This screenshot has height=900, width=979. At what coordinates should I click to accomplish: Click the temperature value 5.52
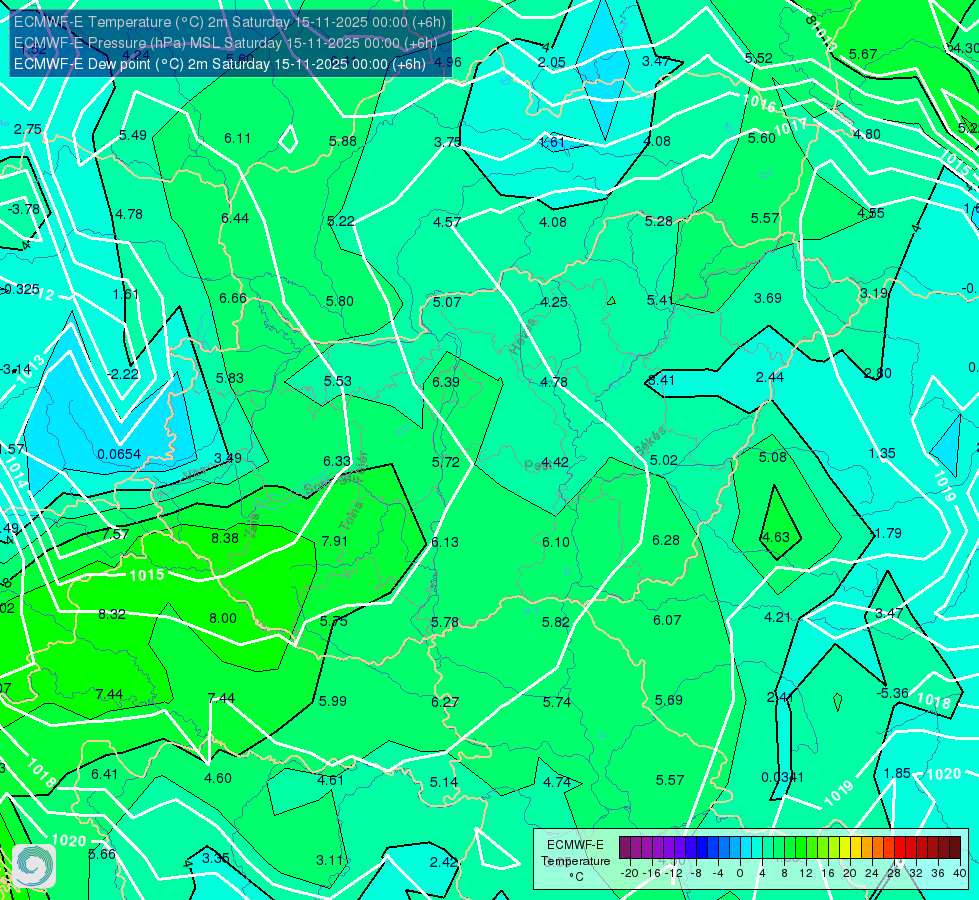coord(759,58)
